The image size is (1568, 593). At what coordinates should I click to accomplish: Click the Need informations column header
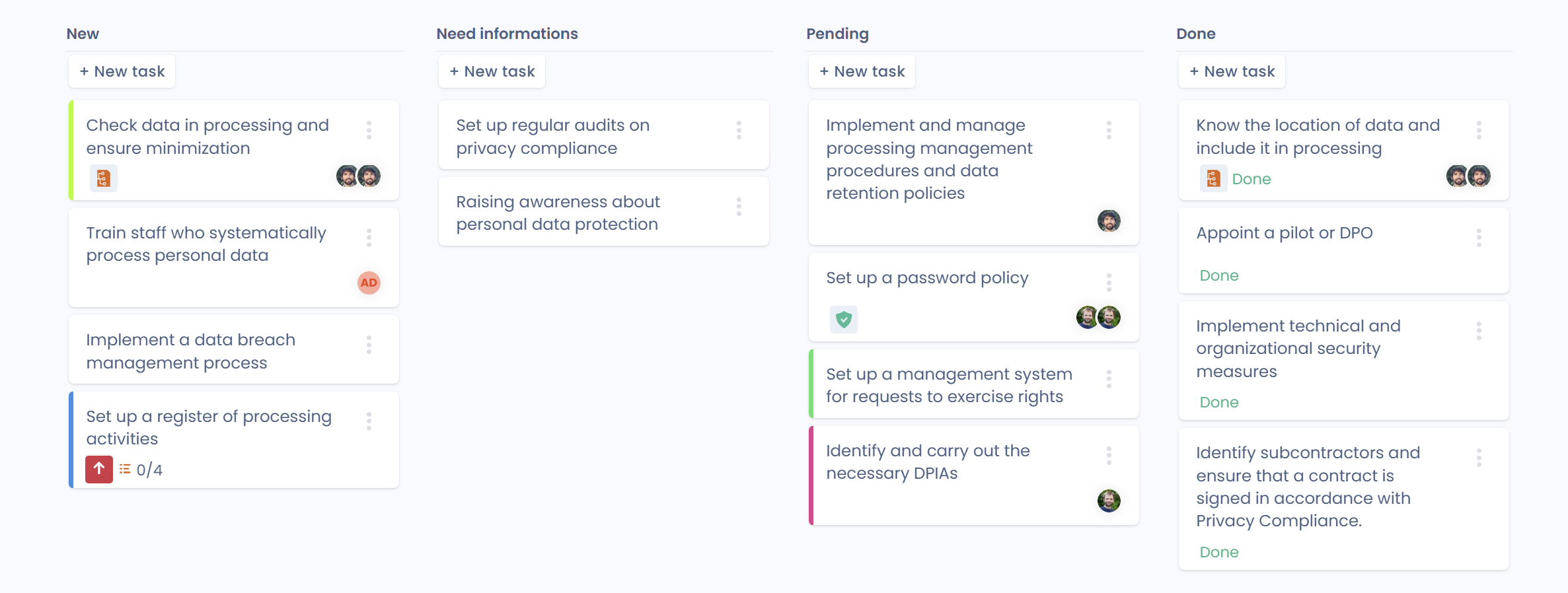[x=507, y=34]
